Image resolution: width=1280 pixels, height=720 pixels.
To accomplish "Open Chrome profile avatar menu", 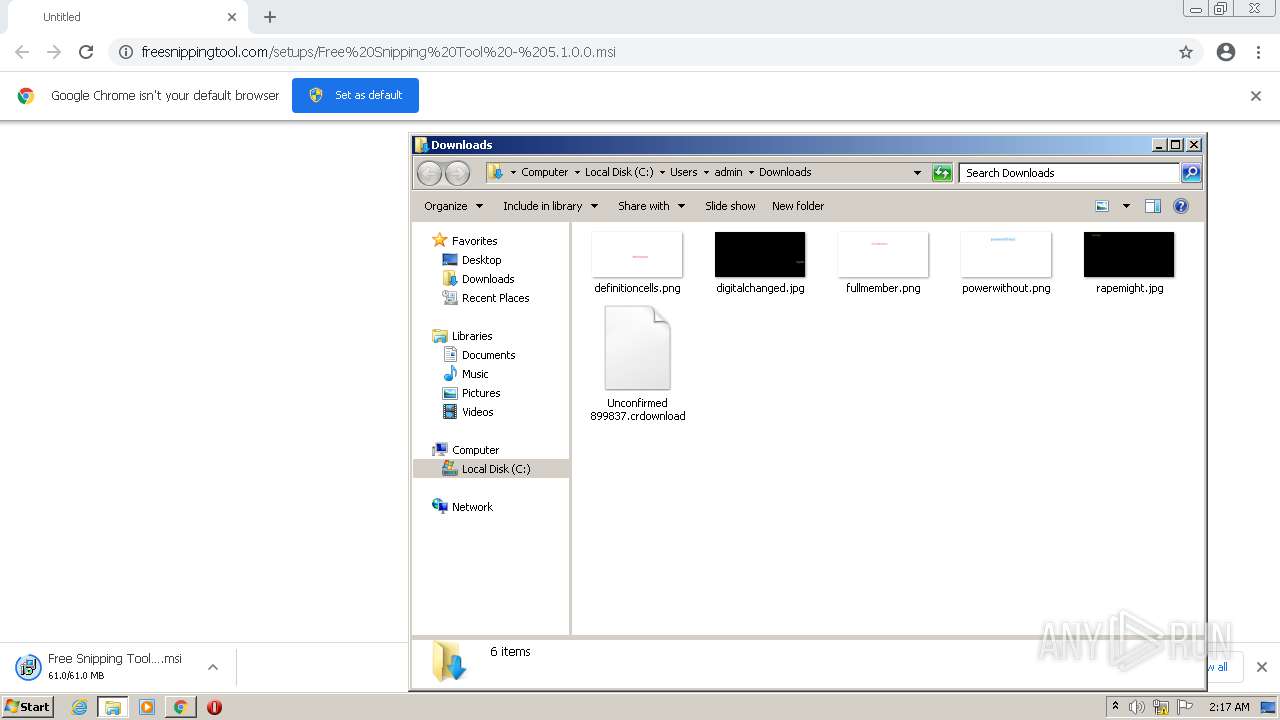I will coord(1226,52).
